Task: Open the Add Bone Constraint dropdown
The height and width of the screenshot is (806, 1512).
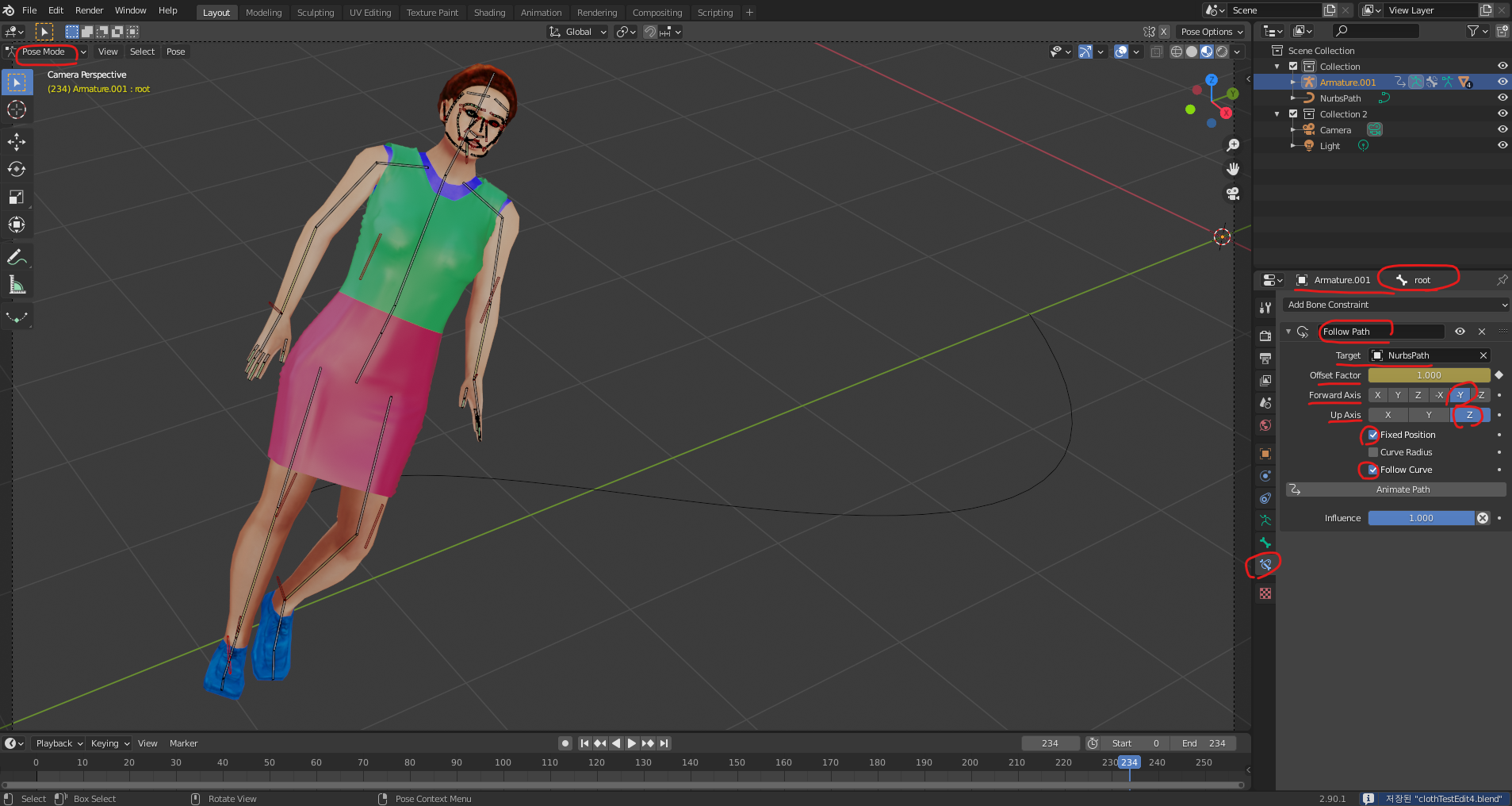Action: click(1395, 305)
